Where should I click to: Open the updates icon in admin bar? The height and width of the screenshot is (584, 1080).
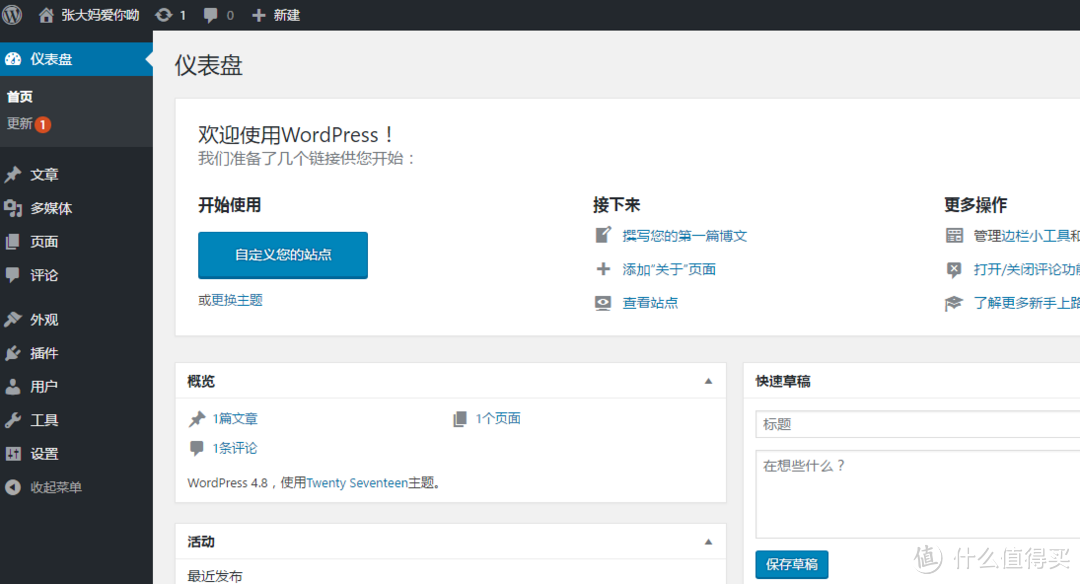click(163, 14)
